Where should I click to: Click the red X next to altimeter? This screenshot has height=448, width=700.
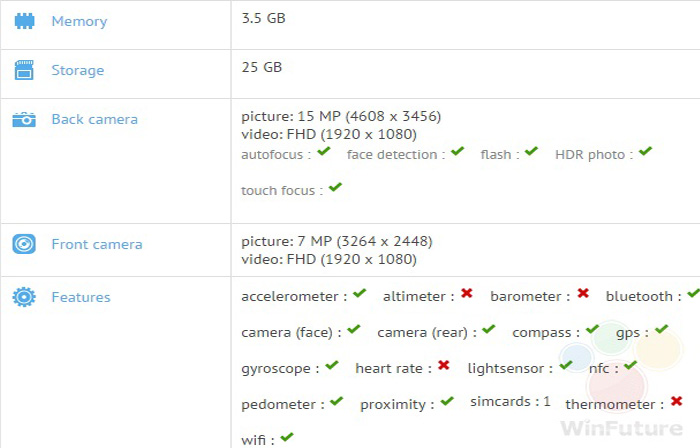click(467, 293)
